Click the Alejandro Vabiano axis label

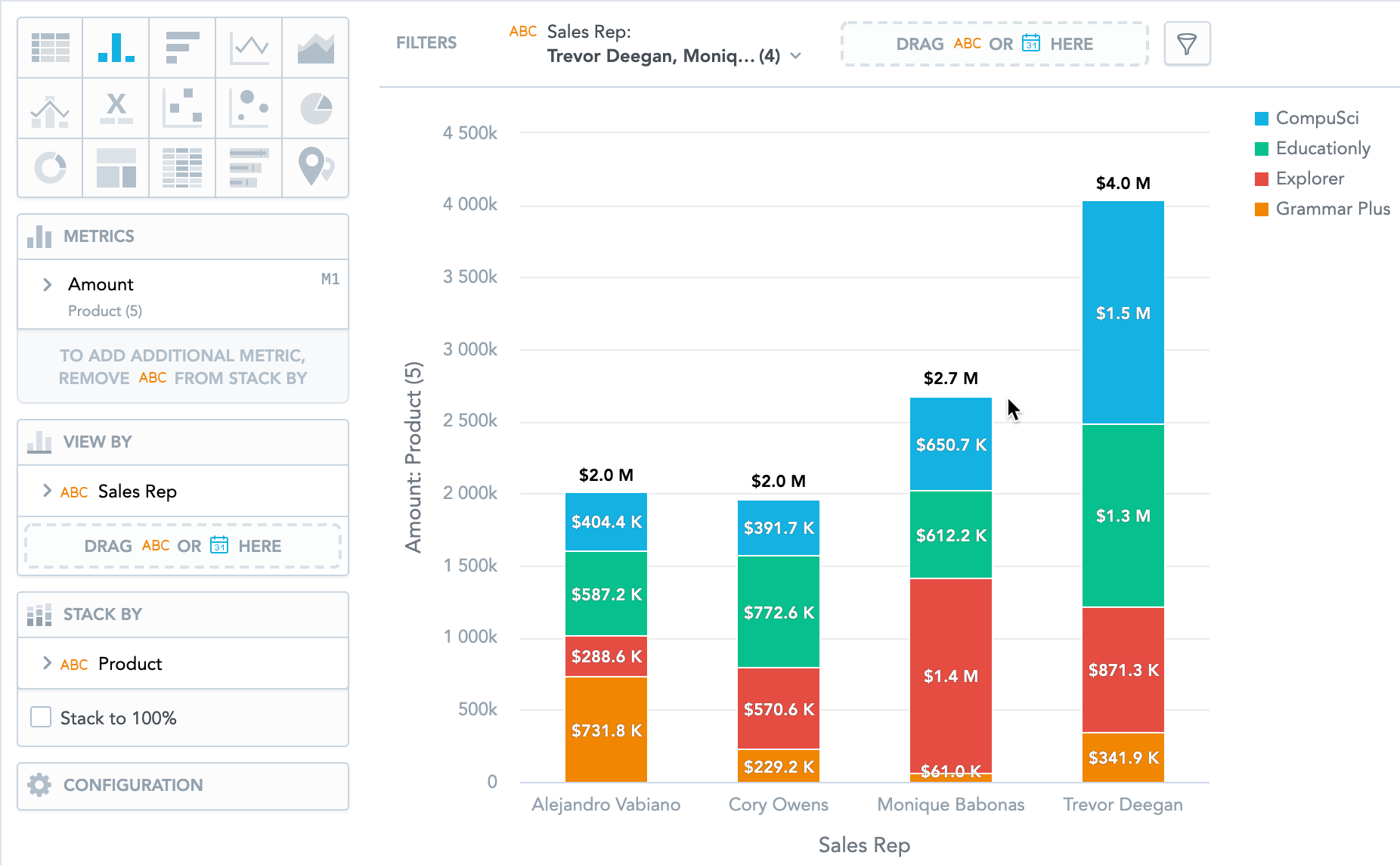[x=606, y=805]
